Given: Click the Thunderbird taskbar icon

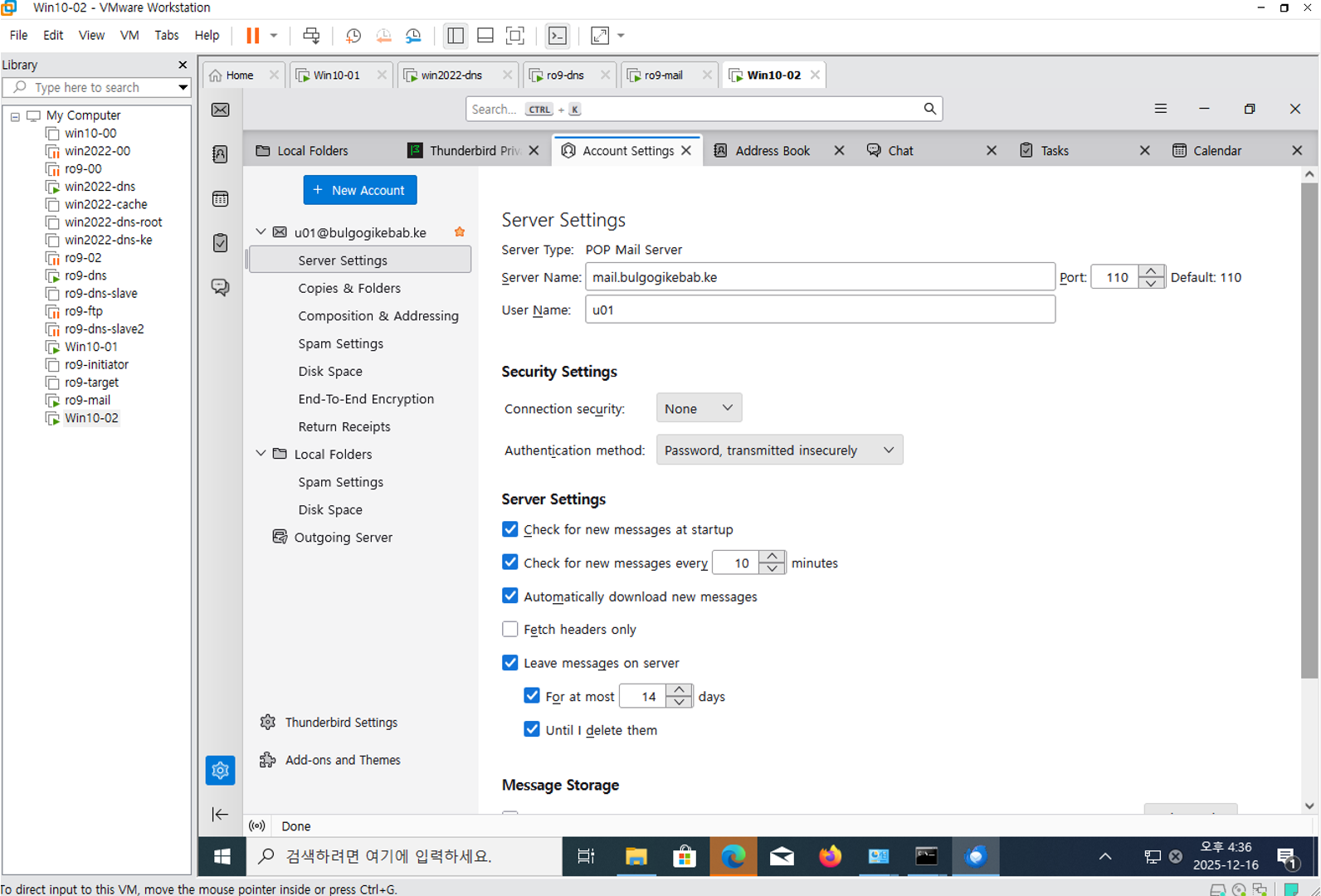Looking at the screenshot, I should 976,856.
